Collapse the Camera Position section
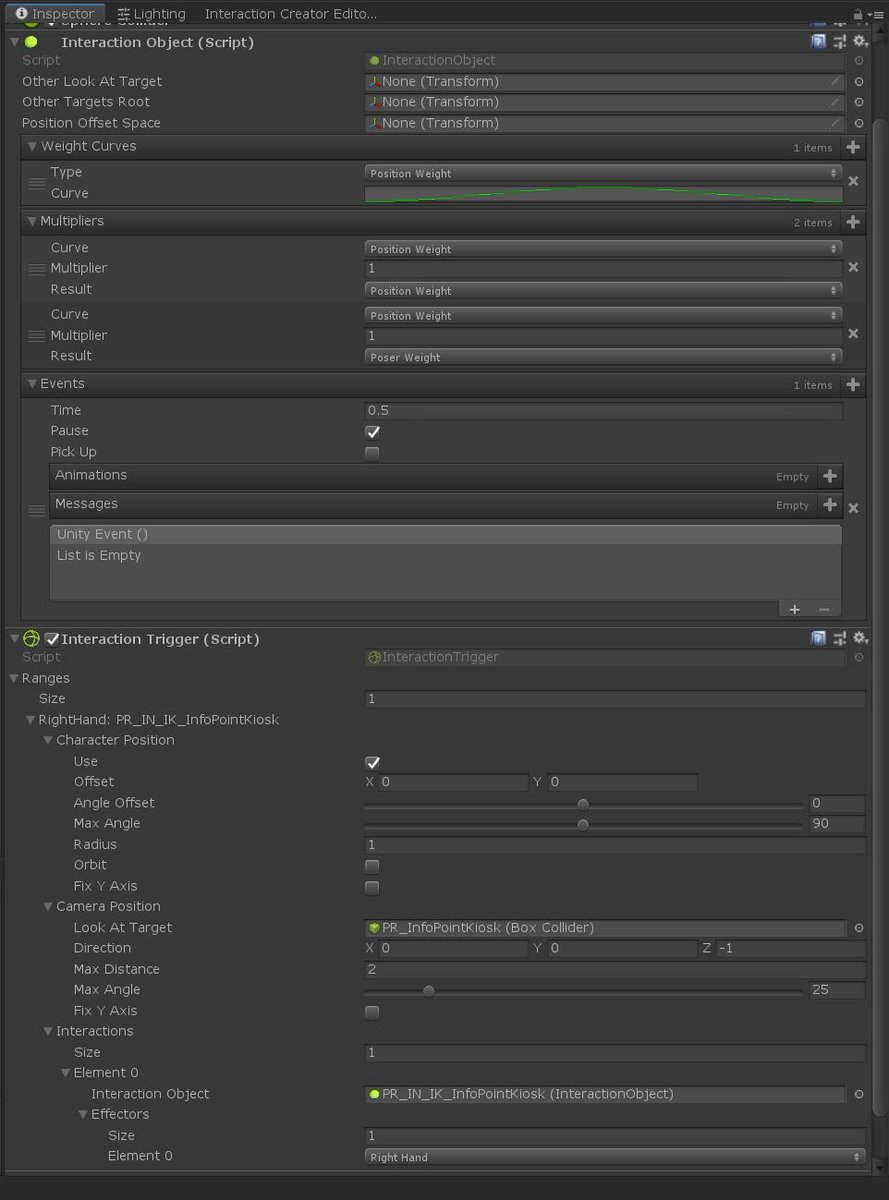Screen dimensions: 889x1200 pyautogui.click(x=48, y=906)
